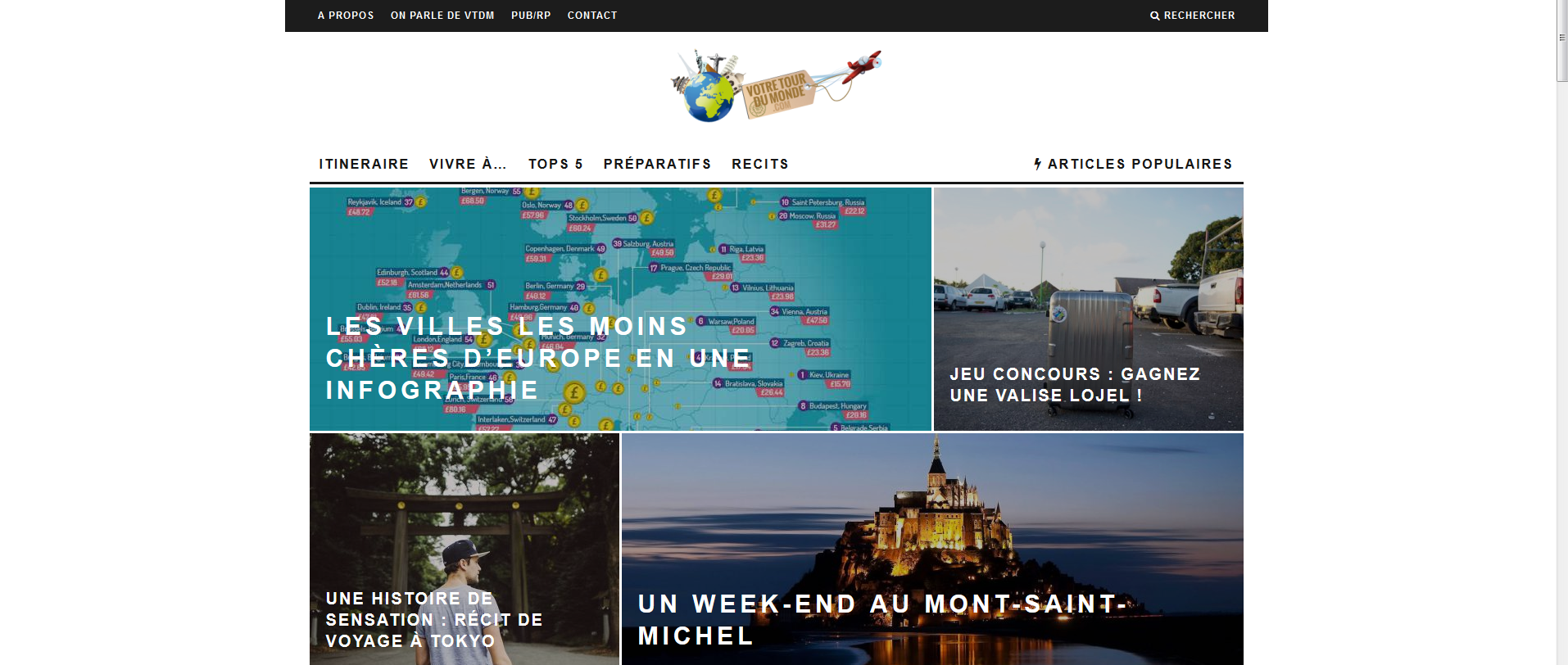1568x665 pixels.
Task: Open ON PARLE DE VTDM link
Action: (x=442, y=16)
